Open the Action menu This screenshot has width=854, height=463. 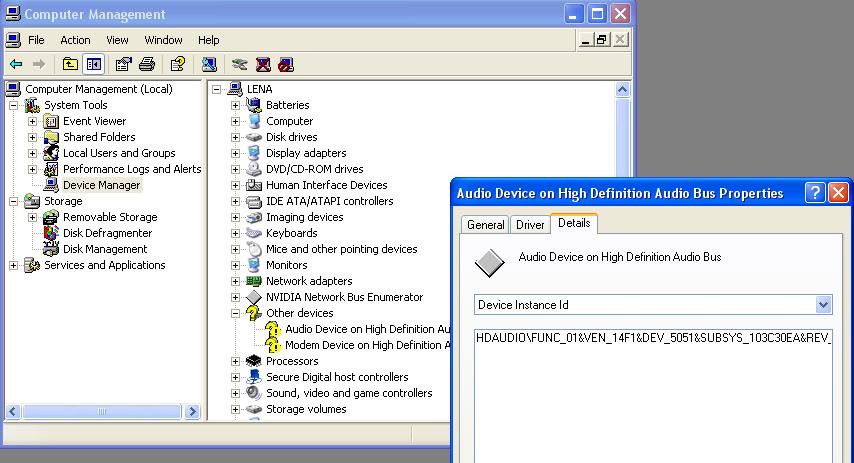pos(75,40)
